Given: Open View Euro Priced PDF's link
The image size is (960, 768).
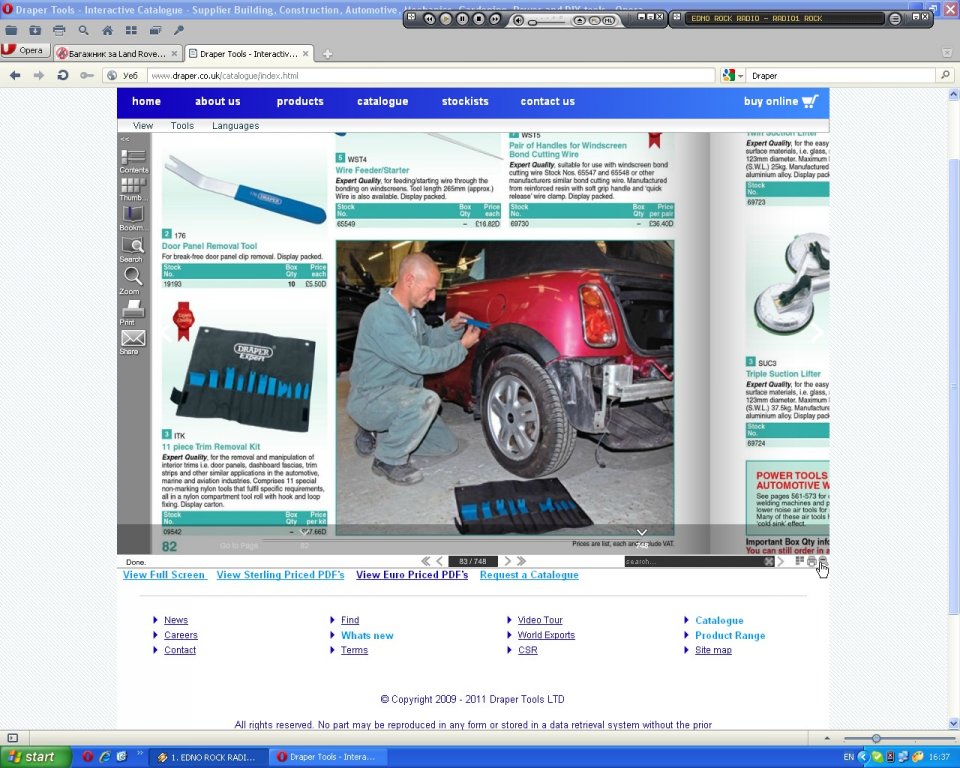Looking at the screenshot, I should [x=412, y=574].
